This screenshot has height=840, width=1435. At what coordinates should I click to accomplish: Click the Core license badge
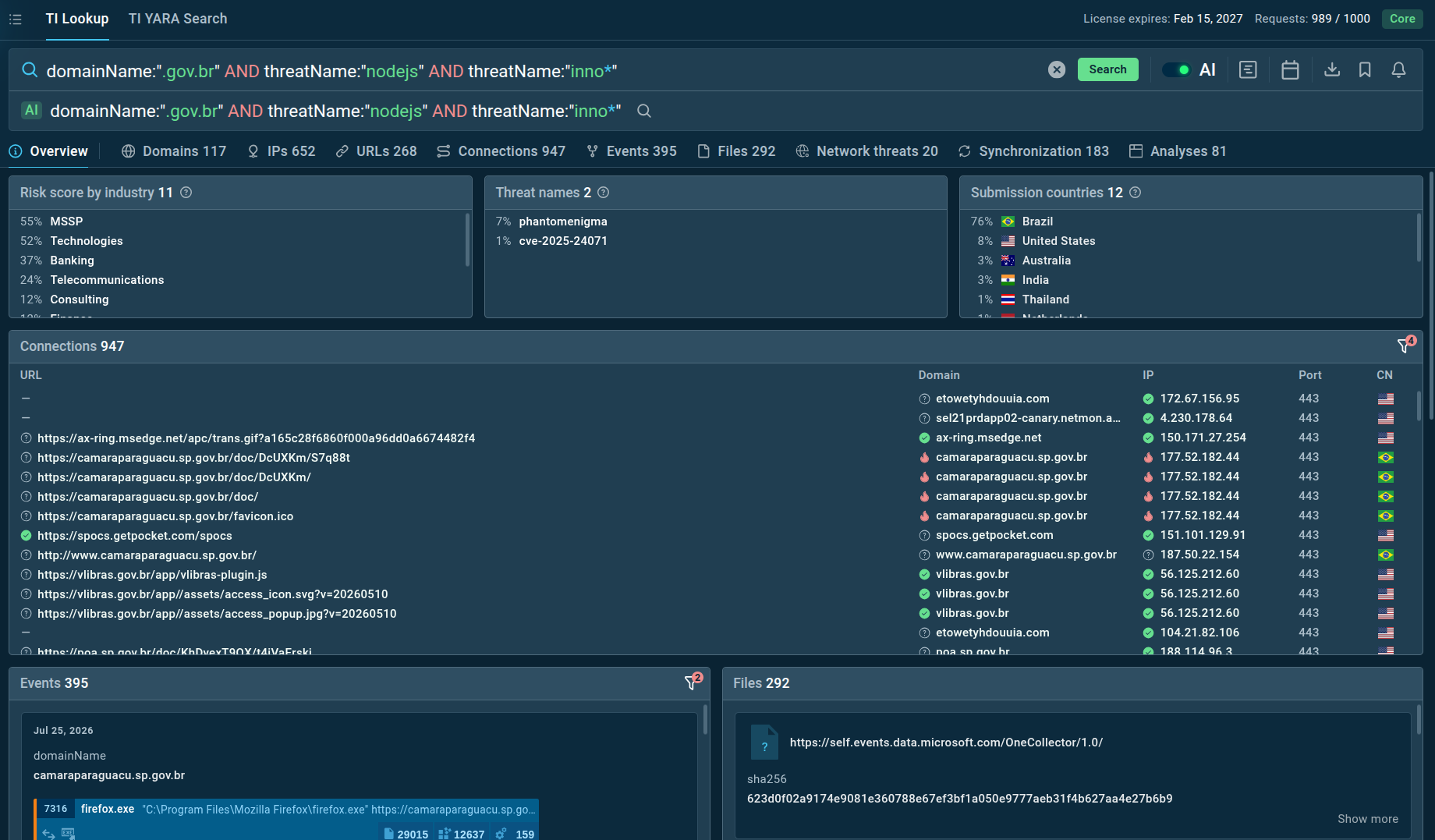point(1402,19)
